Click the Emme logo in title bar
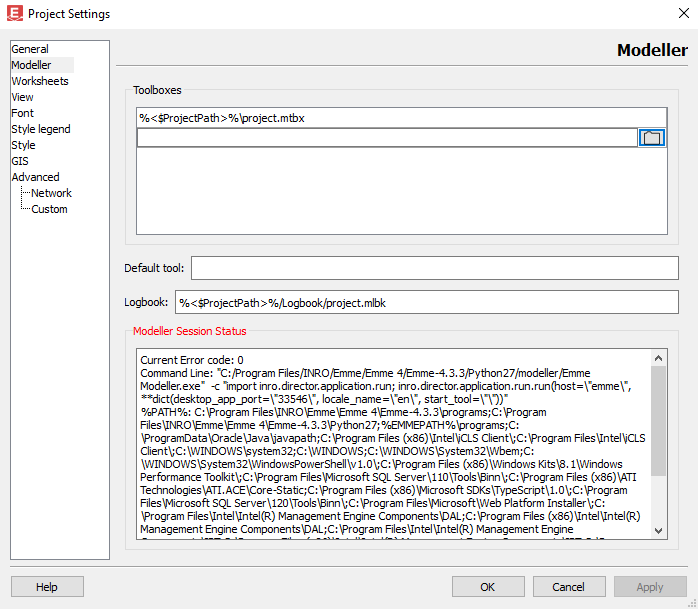 click(x=13, y=14)
